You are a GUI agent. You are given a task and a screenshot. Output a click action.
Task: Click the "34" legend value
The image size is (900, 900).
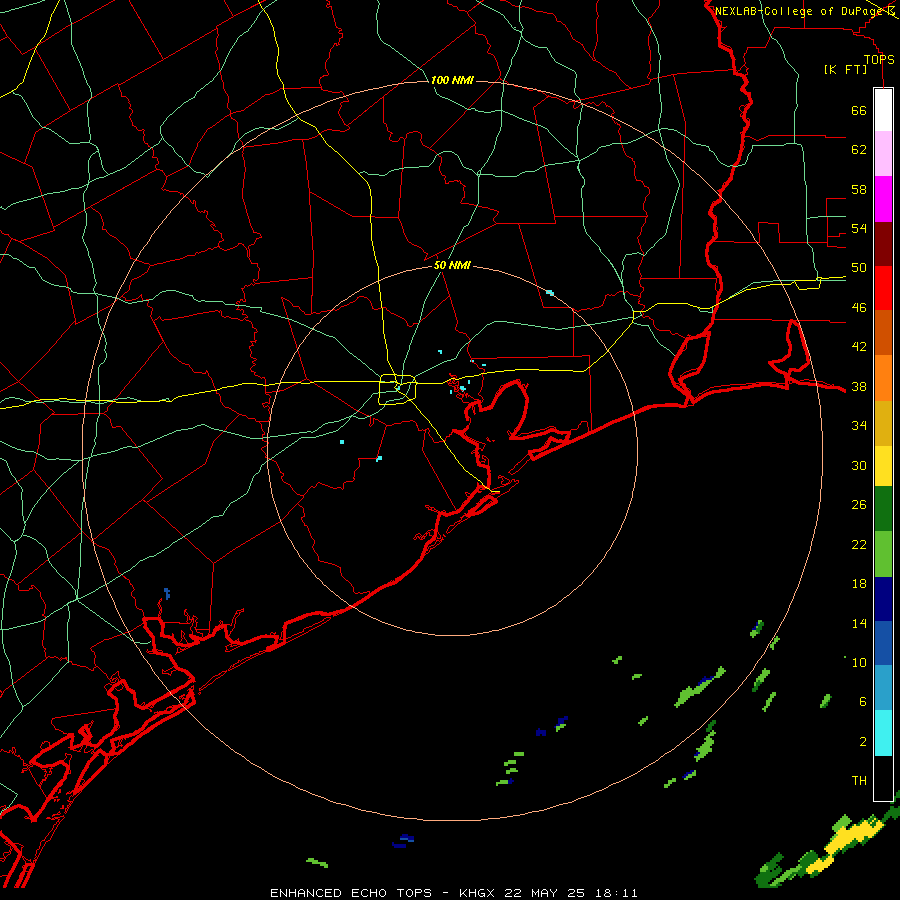click(x=859, y=425)
